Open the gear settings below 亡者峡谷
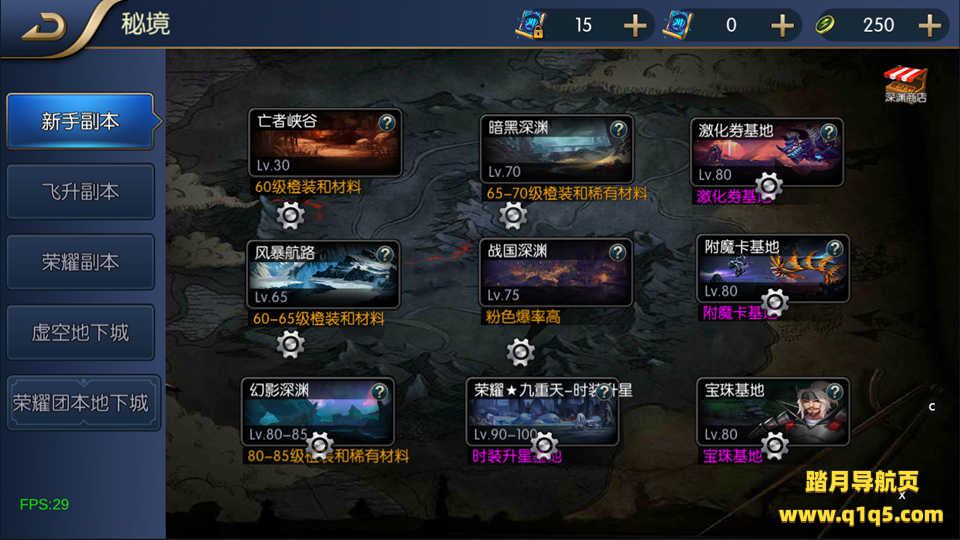960x540 pixels. (290, 215)
